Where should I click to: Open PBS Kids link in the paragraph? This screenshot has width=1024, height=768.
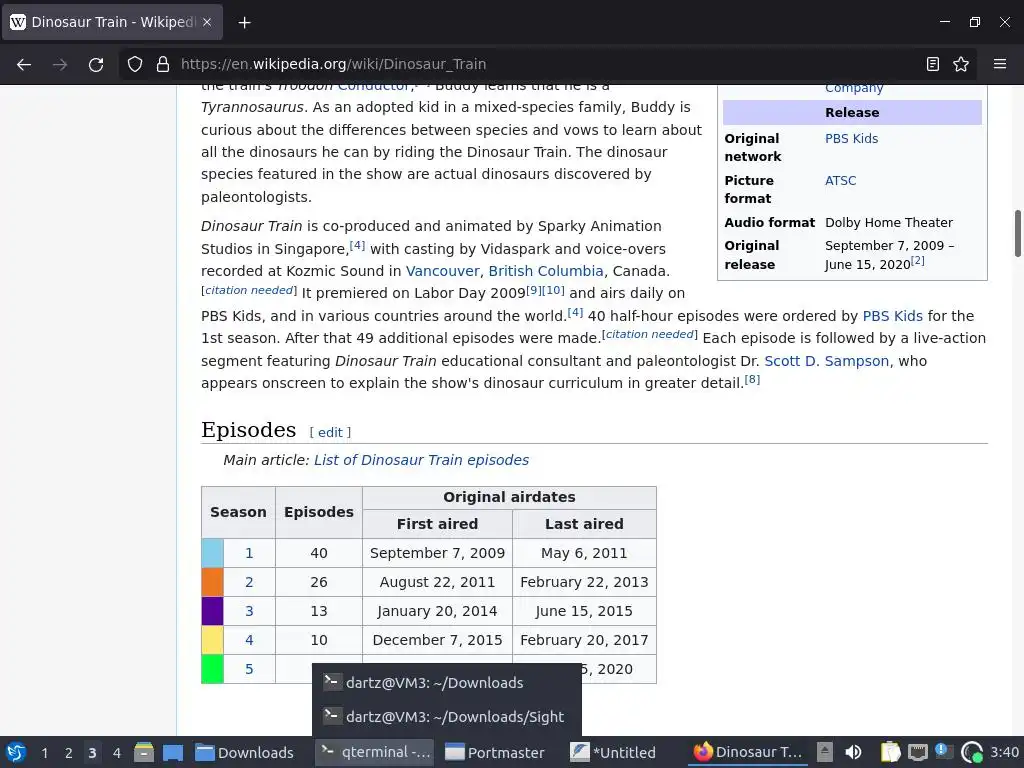click(x=892, y=316)
